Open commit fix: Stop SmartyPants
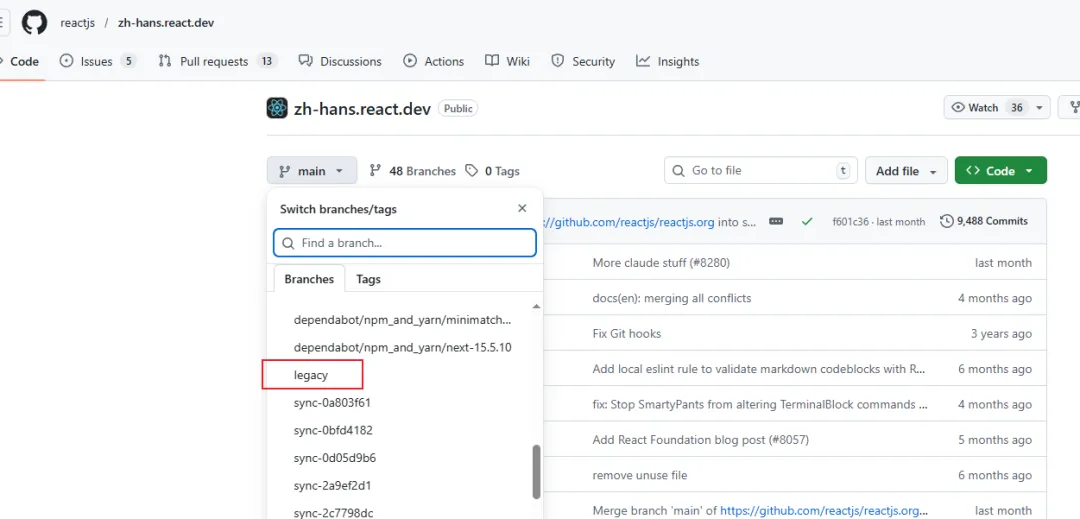The height and width of the screenshot is (519, 1080). click(758, 405)
